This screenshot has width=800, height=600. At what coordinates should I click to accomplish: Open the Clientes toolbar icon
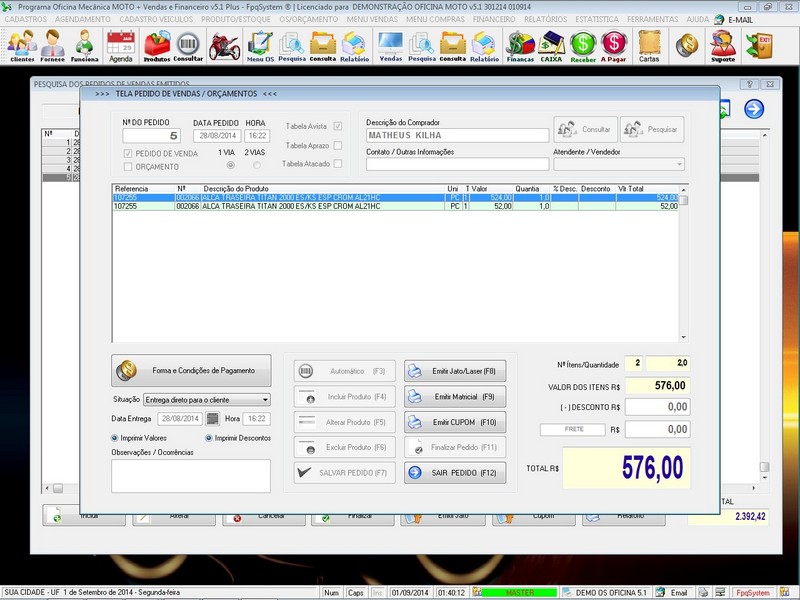click(x=22, y=46)
